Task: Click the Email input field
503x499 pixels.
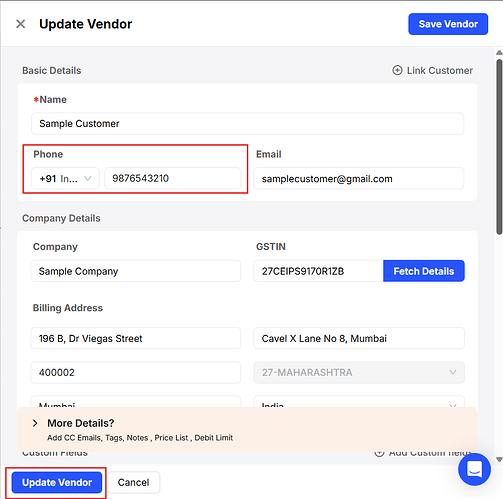Action: [x=359, y=179]
